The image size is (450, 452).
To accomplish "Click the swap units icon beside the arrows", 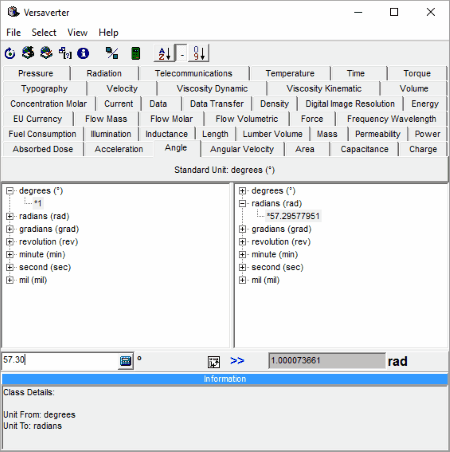I will pos(214,361).
